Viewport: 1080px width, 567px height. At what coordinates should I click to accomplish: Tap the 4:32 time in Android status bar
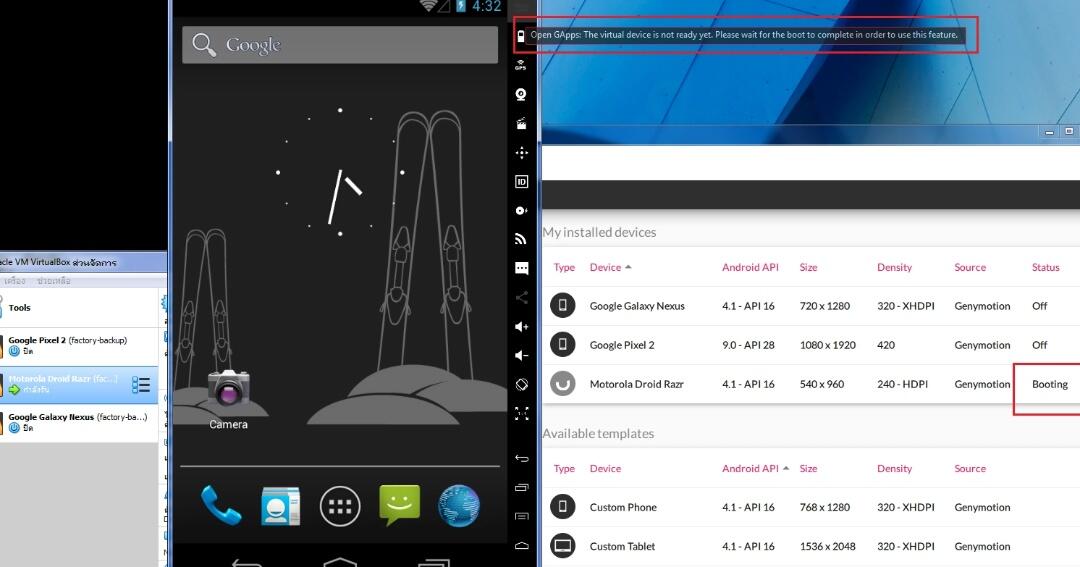click(486, 6)
